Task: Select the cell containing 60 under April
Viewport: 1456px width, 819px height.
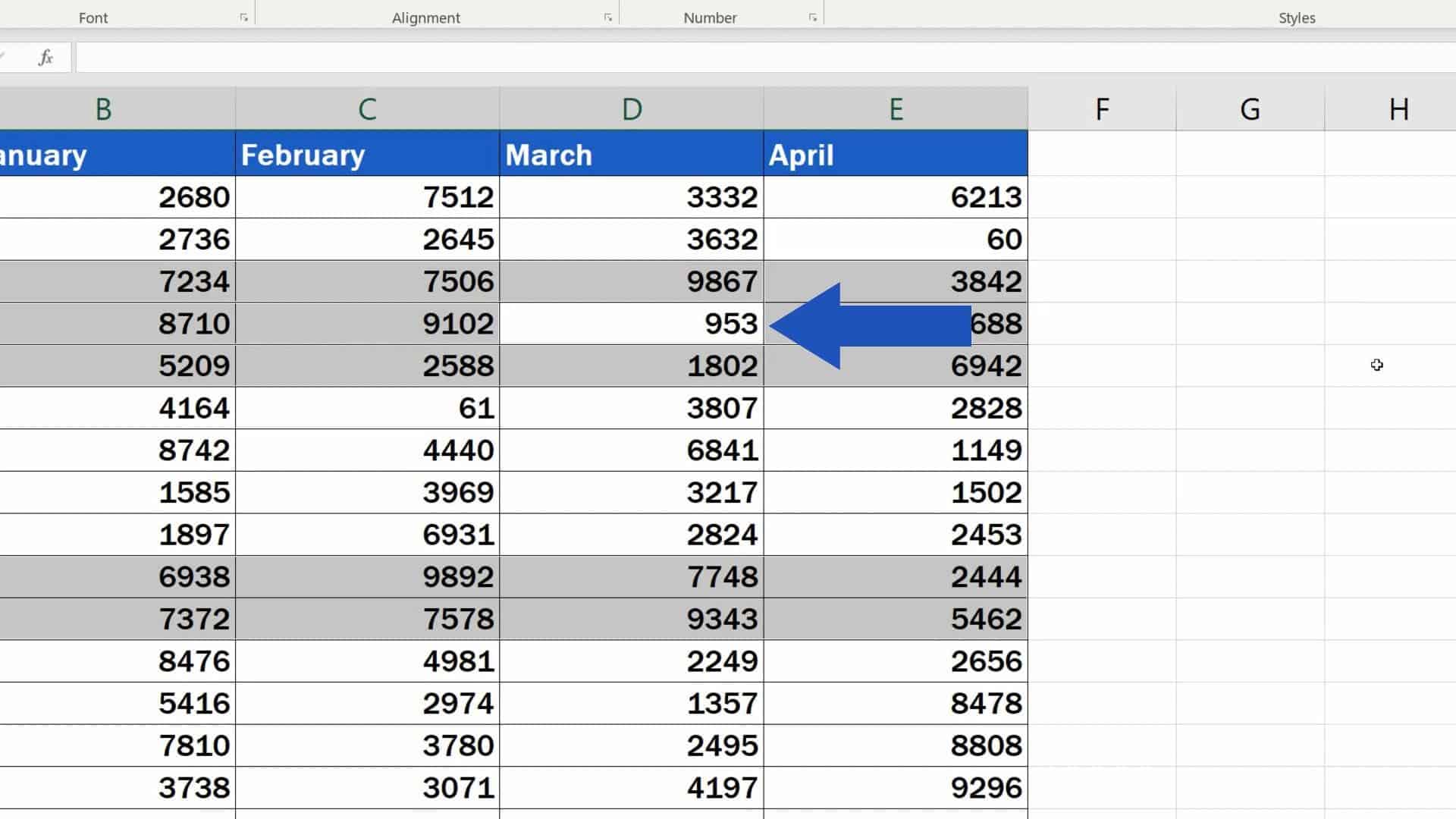Action: (x=895, y=239)
